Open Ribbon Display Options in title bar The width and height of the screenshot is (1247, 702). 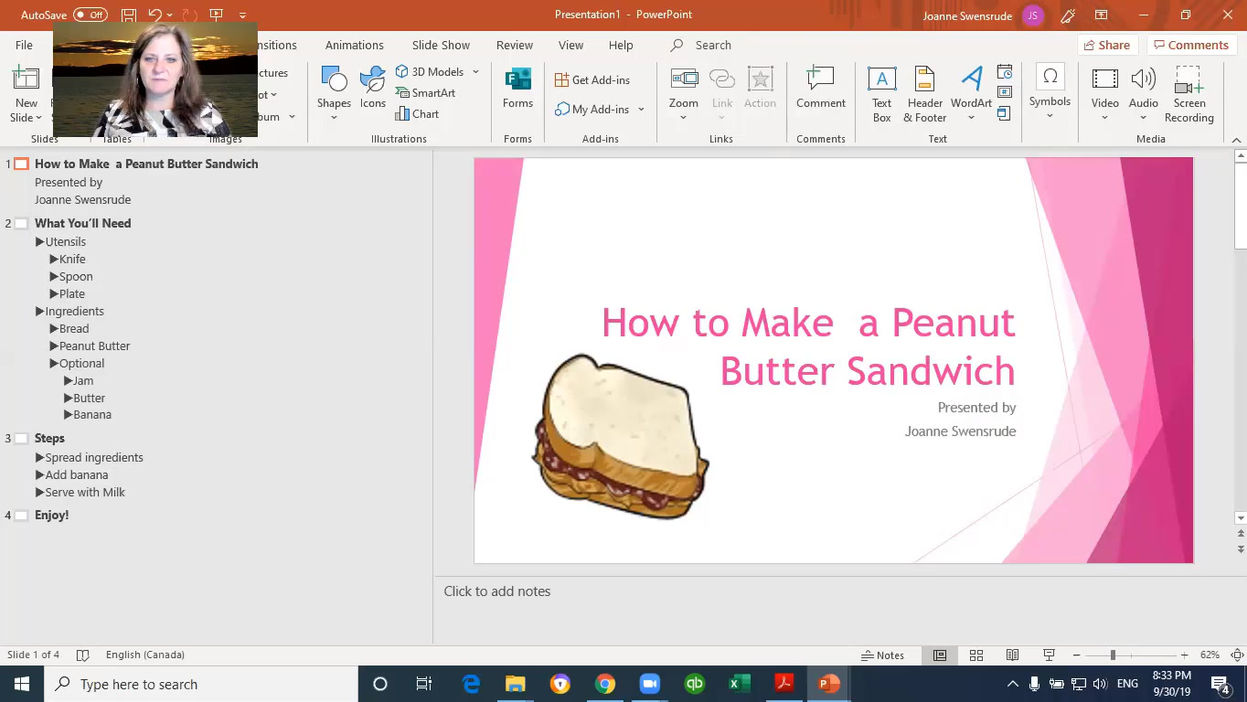pos(1101,15)
